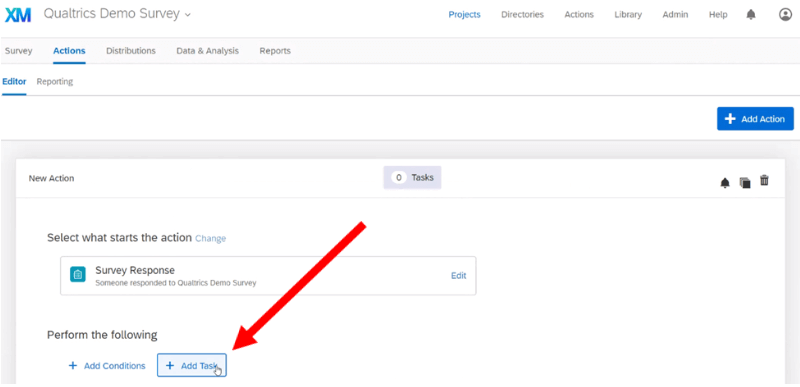Open the user account profile icon
Image resolution: width=800 pixels, height=387 pixels.
pos(785,15)
